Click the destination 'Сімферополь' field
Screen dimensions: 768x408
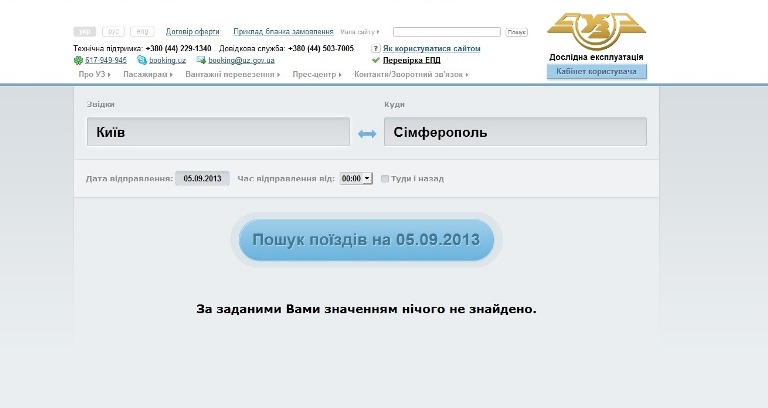pos(515,132)
